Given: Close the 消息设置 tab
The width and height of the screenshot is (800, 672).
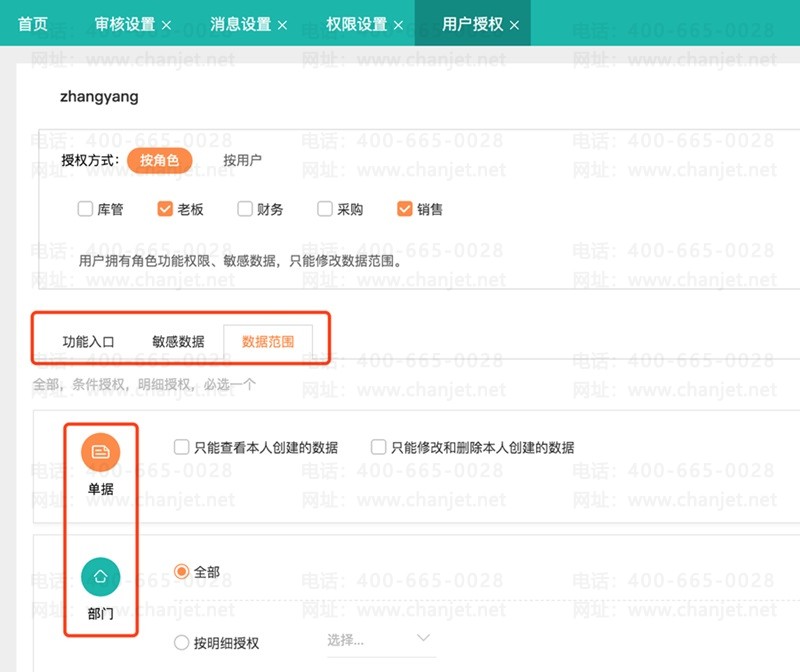Looking at the screenshot, I should click(x=282, y=25).
